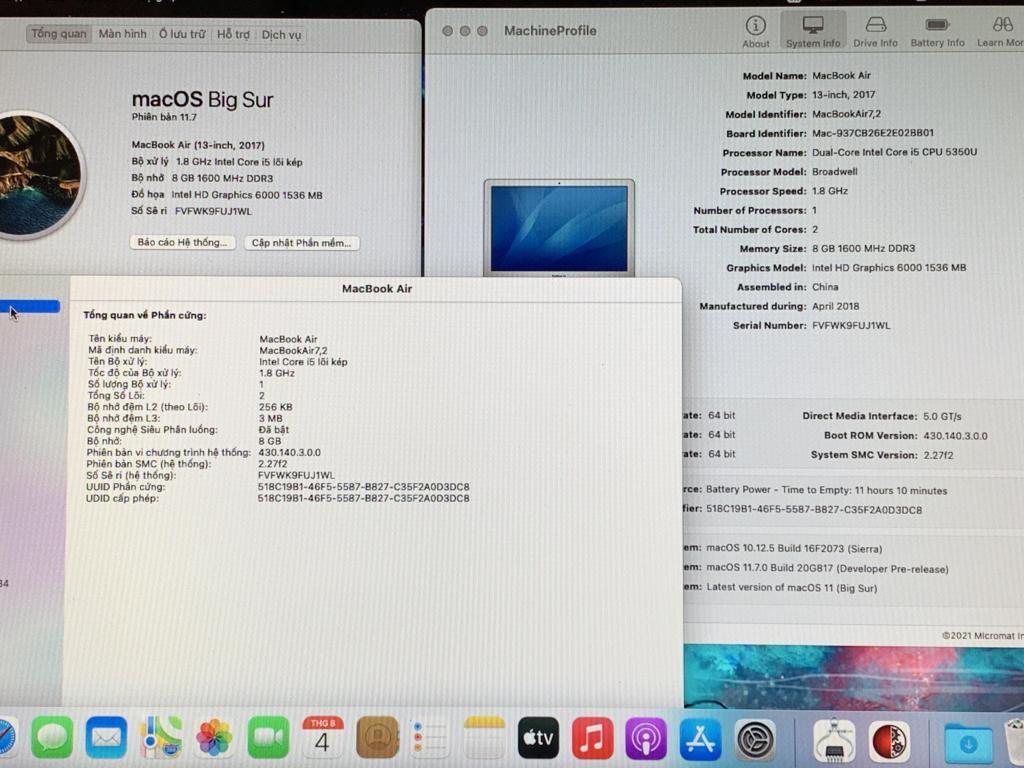Open Messages from the Dock
1024x768 pixels.
(52, 738)
